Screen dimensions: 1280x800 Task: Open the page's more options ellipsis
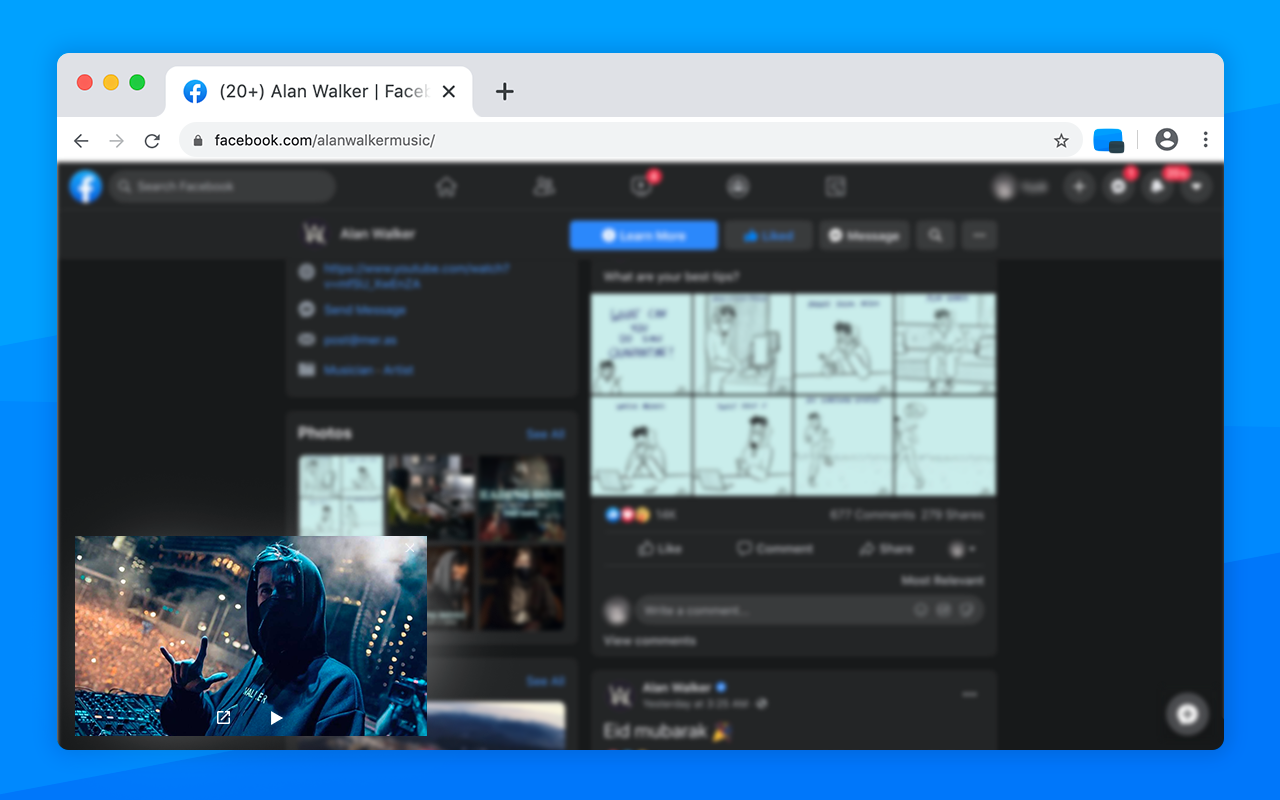979,236
